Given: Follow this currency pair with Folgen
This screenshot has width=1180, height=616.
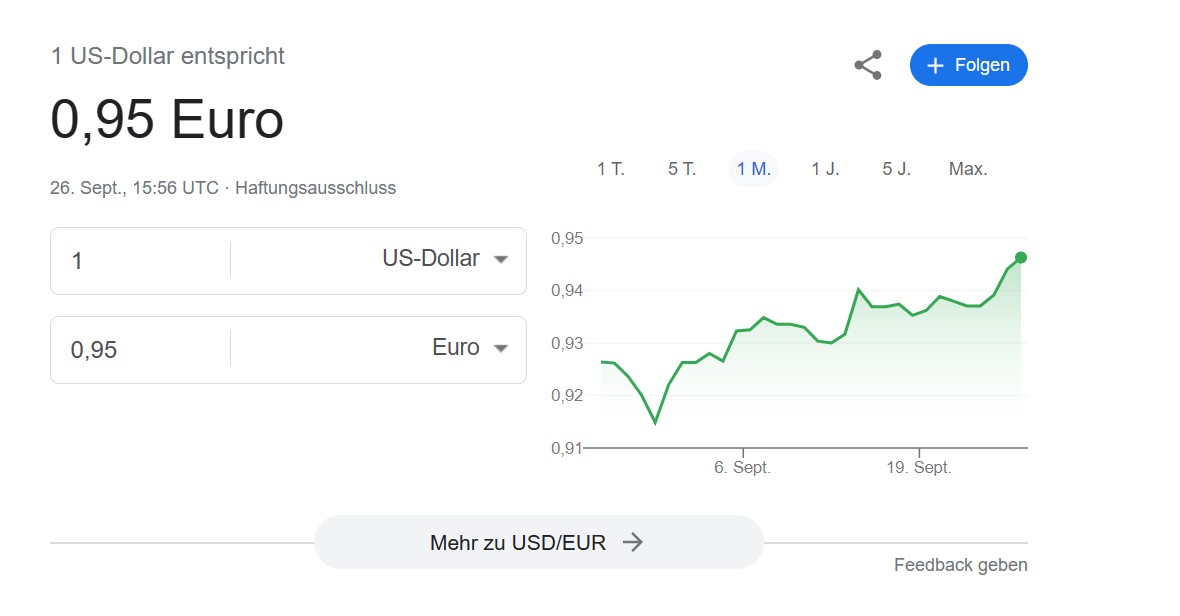Looking at the screenshot, I should click(x=969, y=65).
